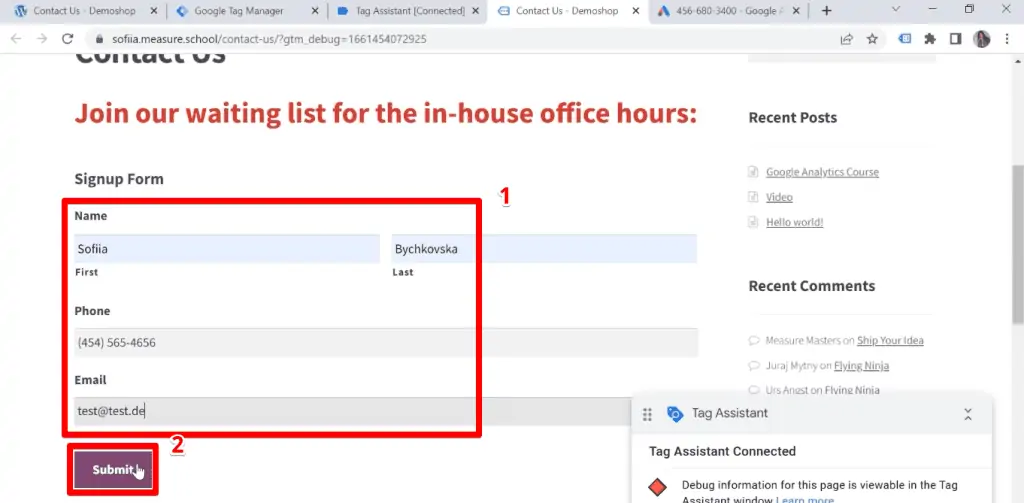Click the Tag Assistant Connected text
1024x503 pixels.
722,451
